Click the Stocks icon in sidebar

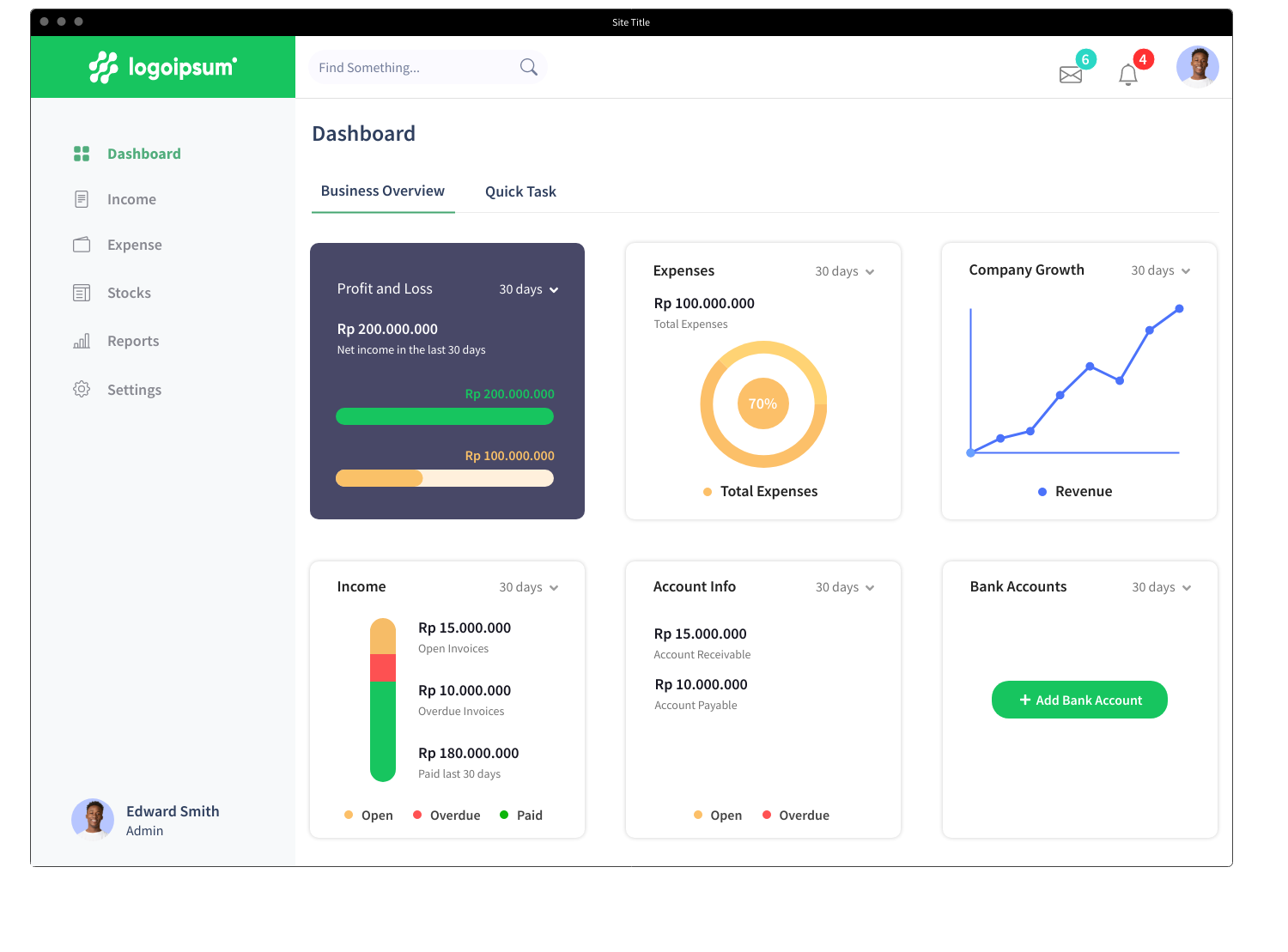click(82, 293)
